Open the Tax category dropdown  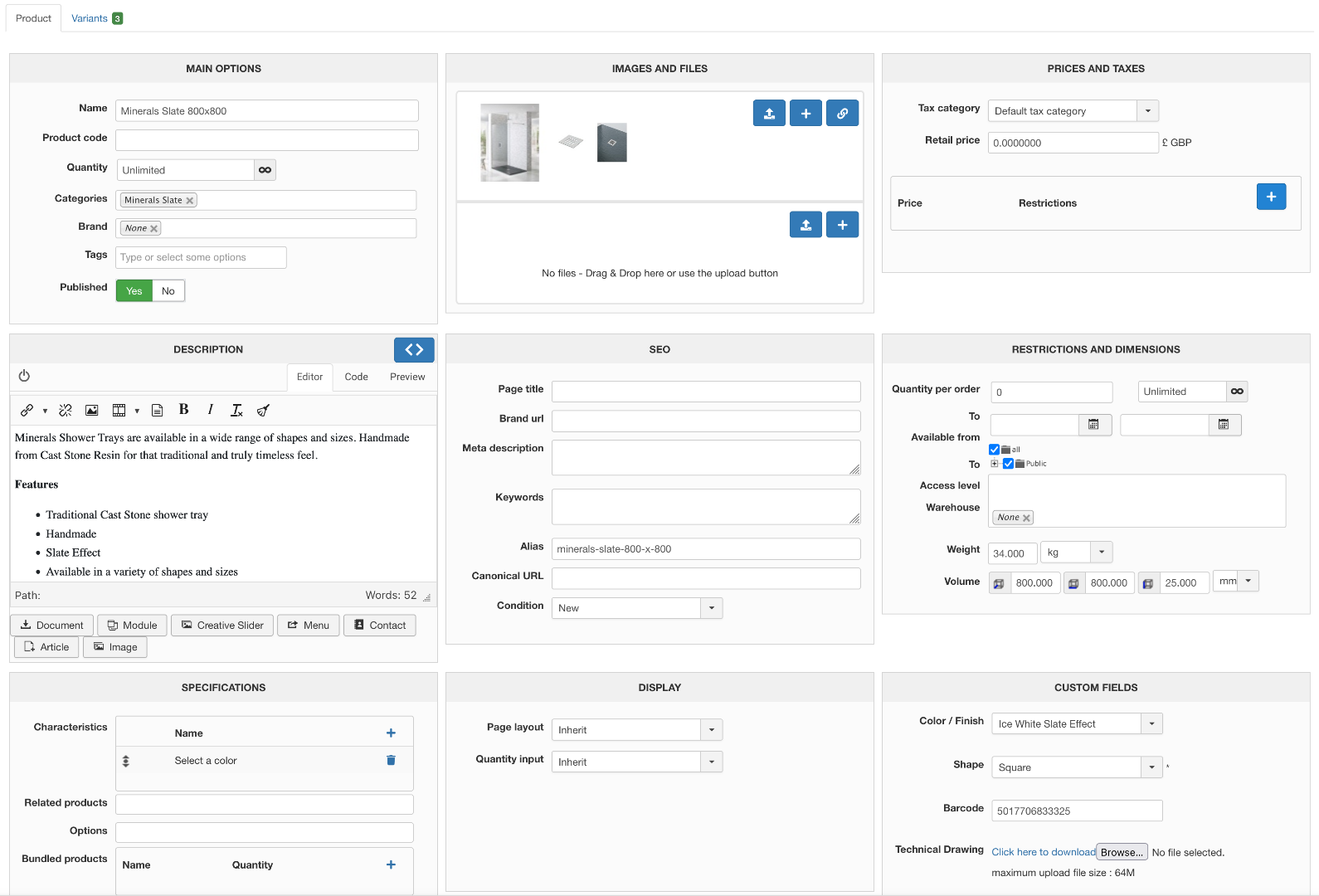1147,111
